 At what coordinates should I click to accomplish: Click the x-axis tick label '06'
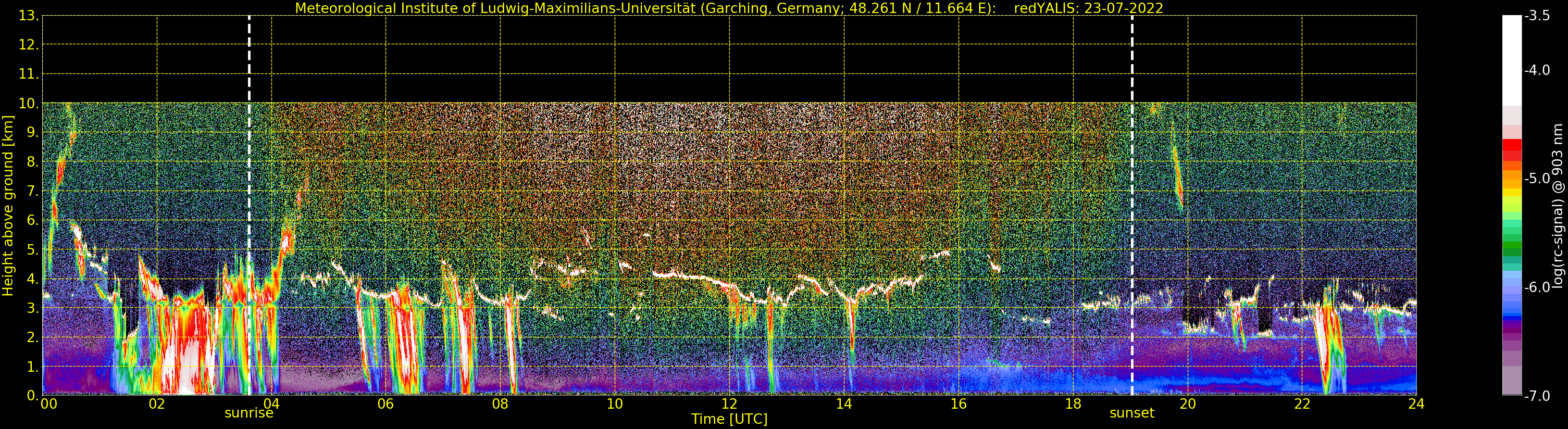tap(385, 404)
